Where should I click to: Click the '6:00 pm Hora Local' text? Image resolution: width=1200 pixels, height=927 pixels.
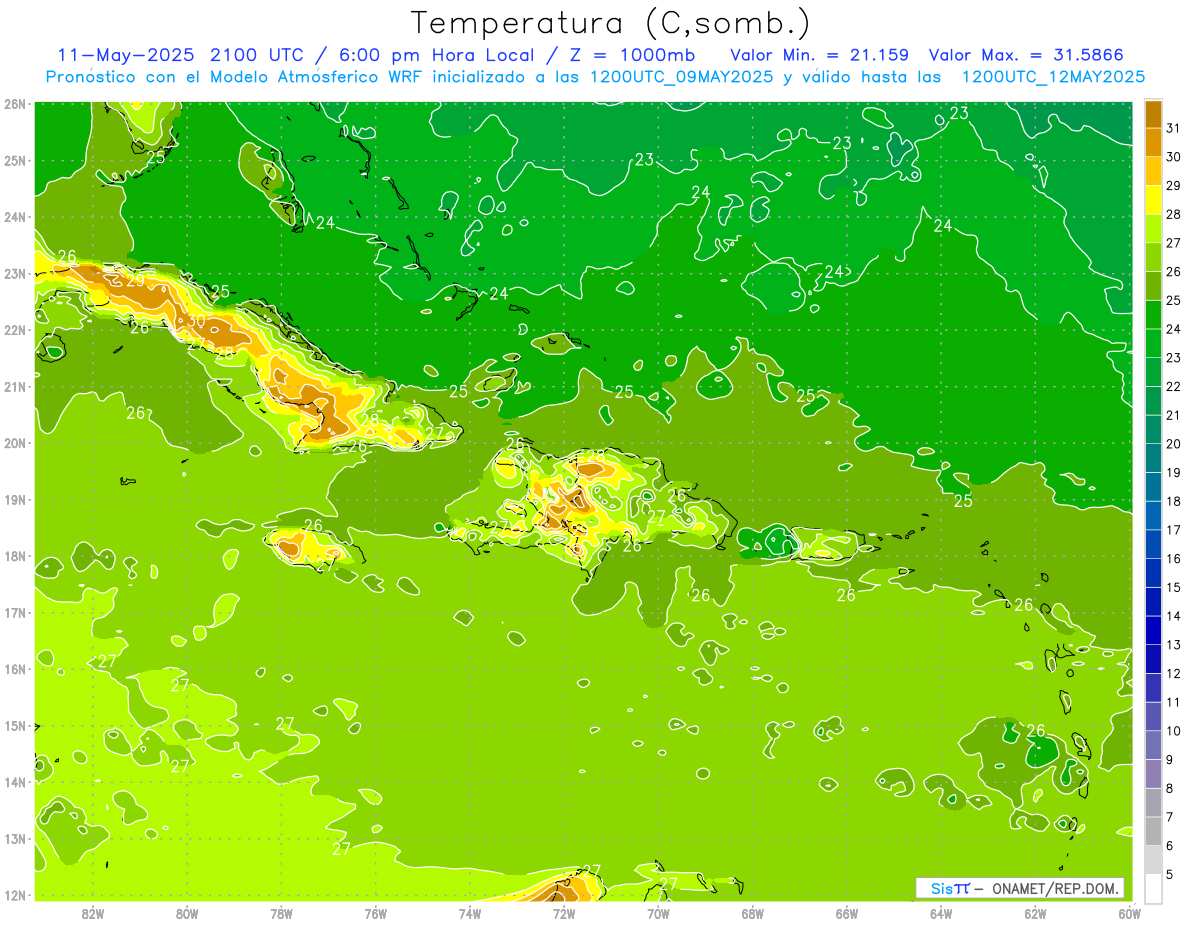[x=438, y=54]
